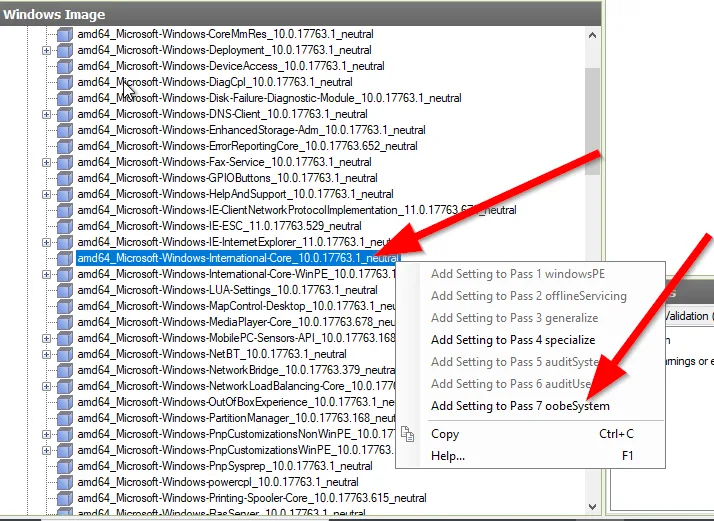The width and height of the screenshot is (714, 521).
Task: Open the Validation tab in Messages pane
Action: click(x=688, y=316)
